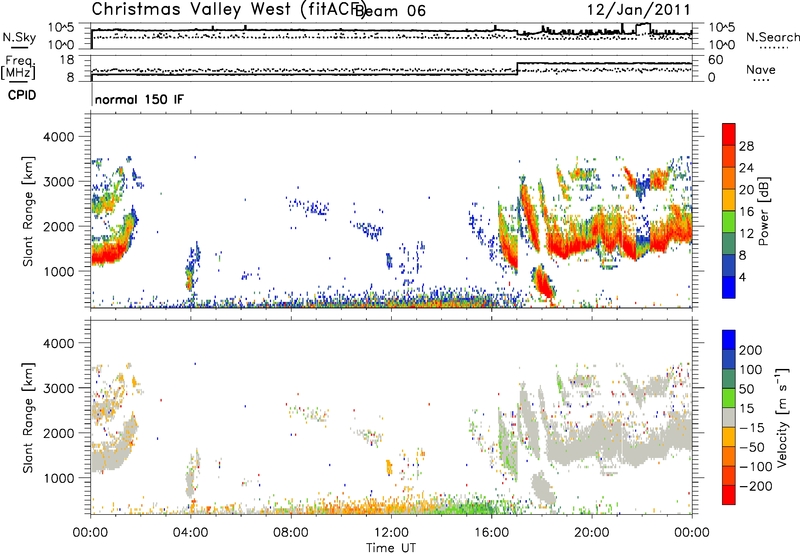Click the positive "200" velocity colorbar label
The height and width of the screenshot is (554, 800).
point(751,350)
